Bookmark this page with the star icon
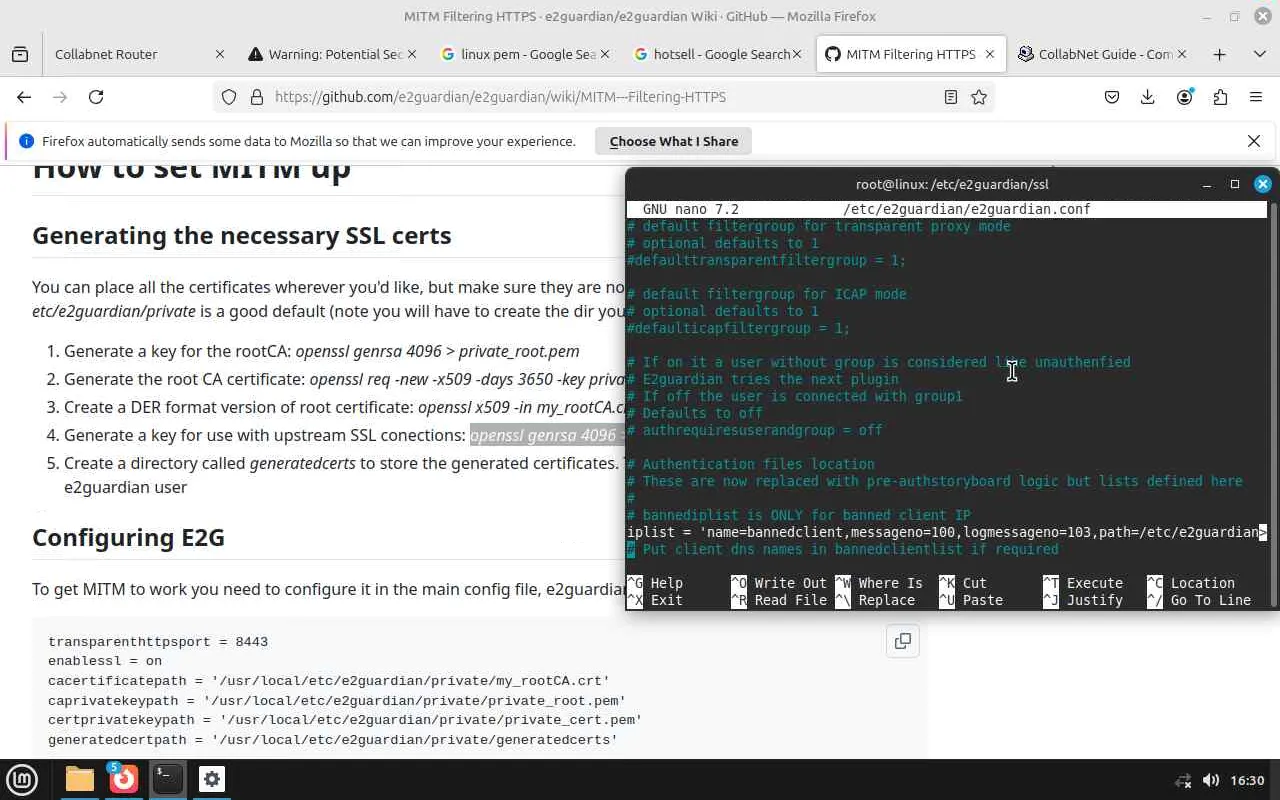The image size is (1280, 800). click(979, 97)
